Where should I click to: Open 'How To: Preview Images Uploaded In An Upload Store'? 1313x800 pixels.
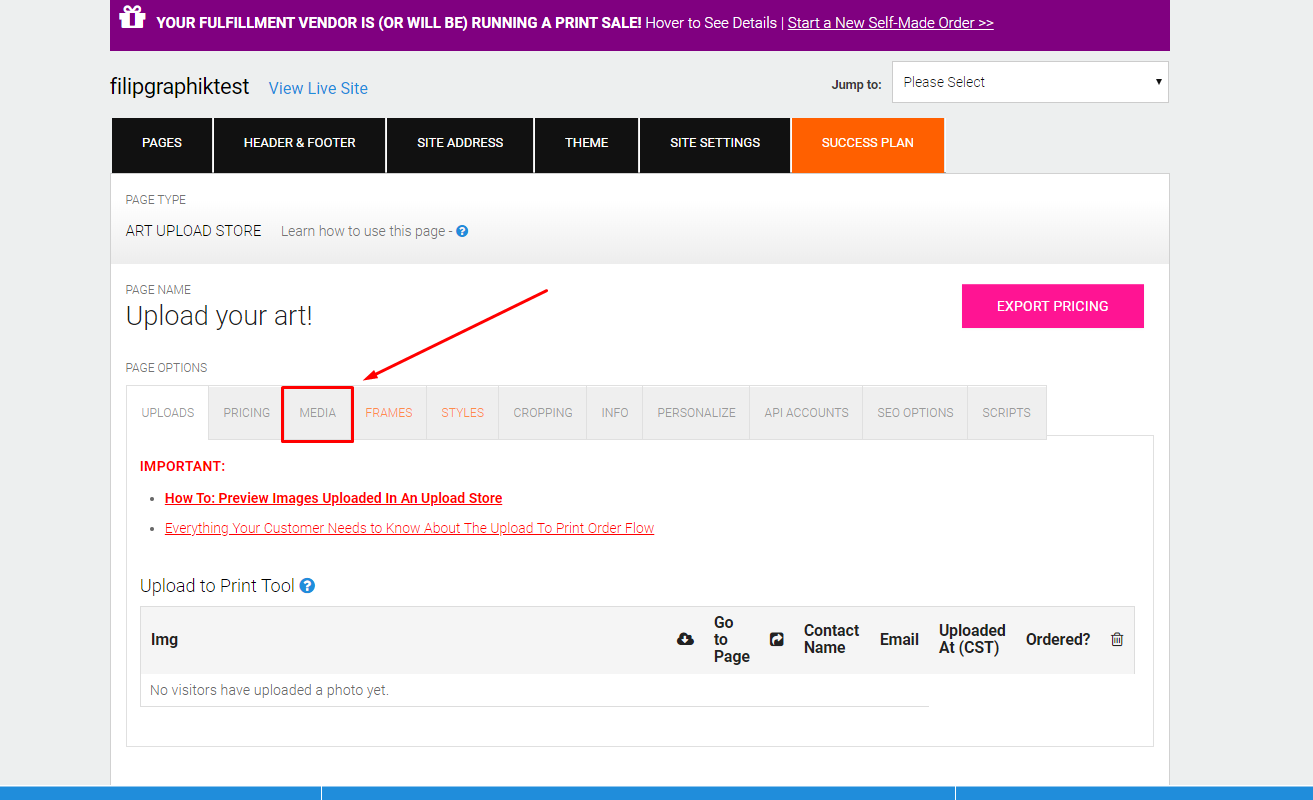click(333, 498)
